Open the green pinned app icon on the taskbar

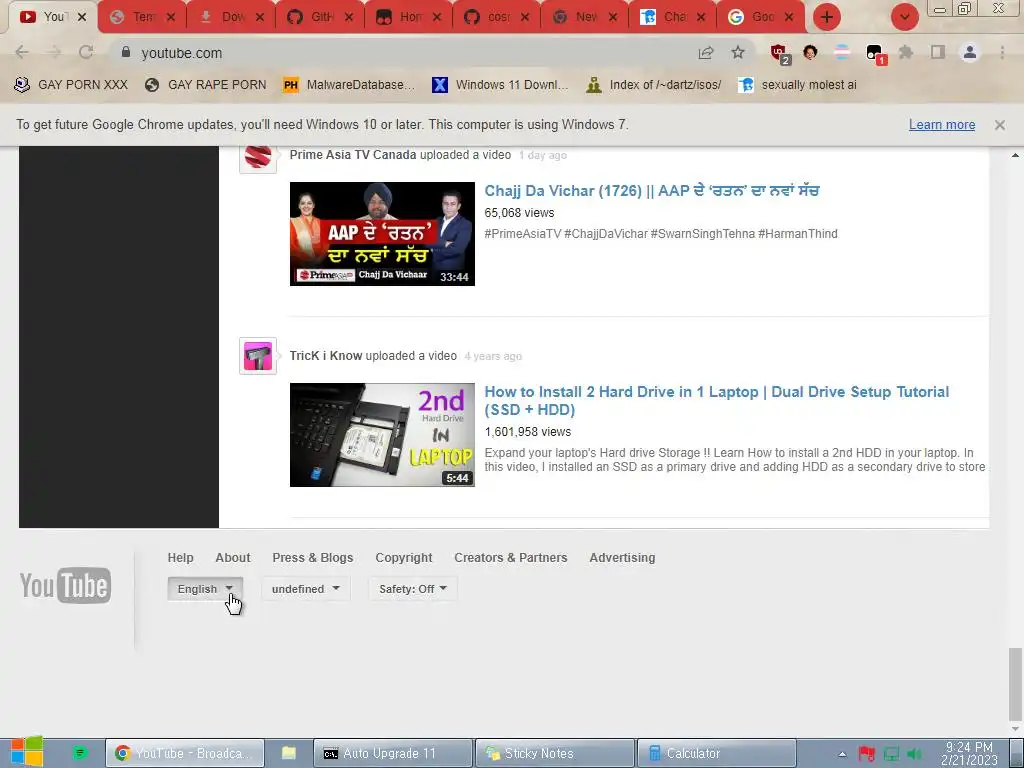tap(80, 753)
